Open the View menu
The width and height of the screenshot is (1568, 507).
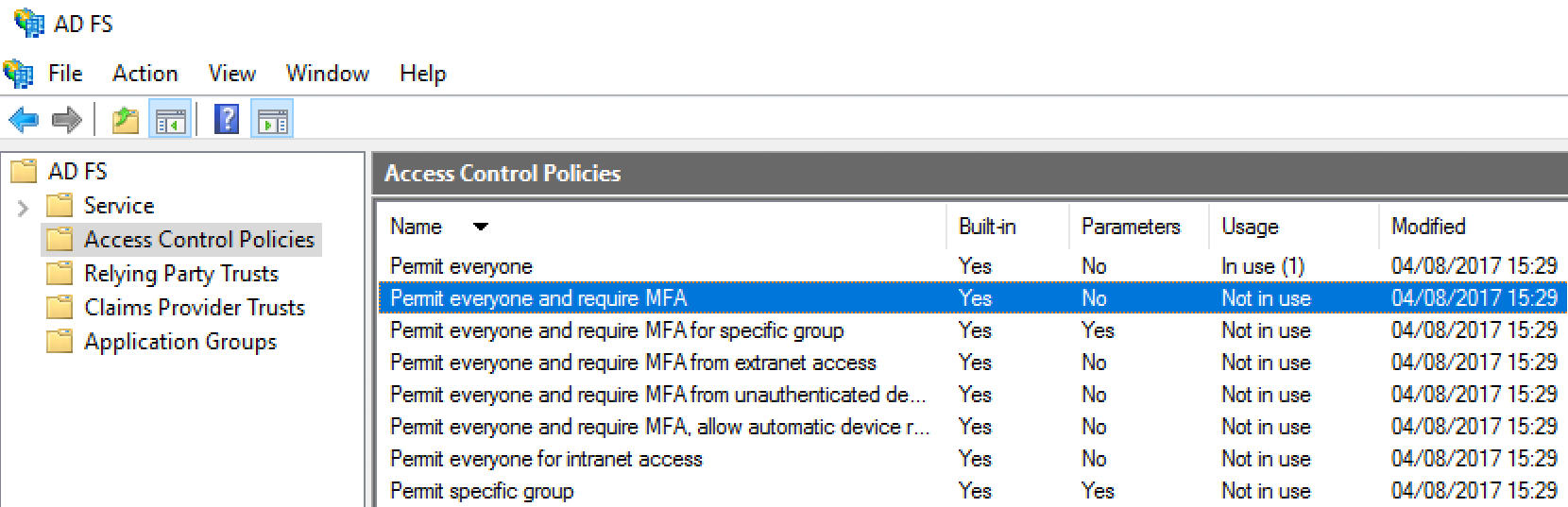(x=231, y=74)
